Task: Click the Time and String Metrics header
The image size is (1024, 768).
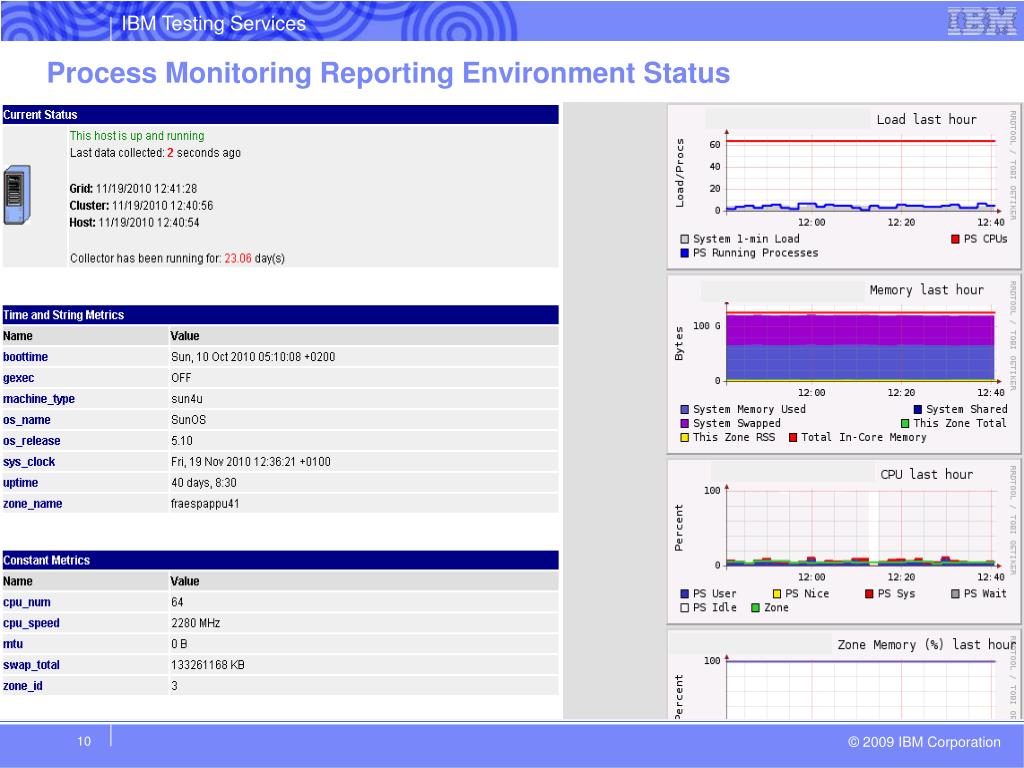Action: tap(64, 315)
